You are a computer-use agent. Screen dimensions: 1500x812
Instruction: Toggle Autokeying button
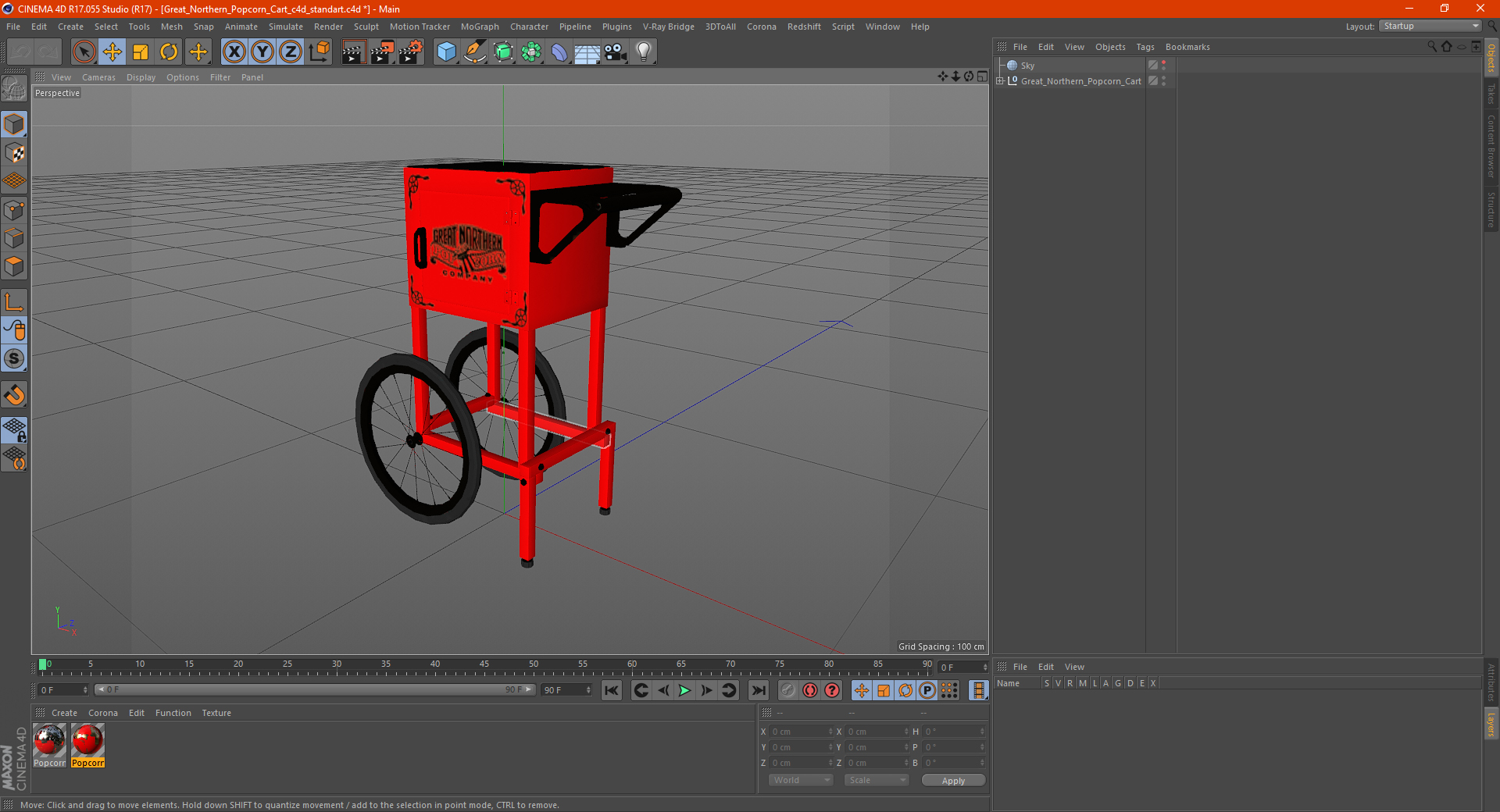[810, 690]
